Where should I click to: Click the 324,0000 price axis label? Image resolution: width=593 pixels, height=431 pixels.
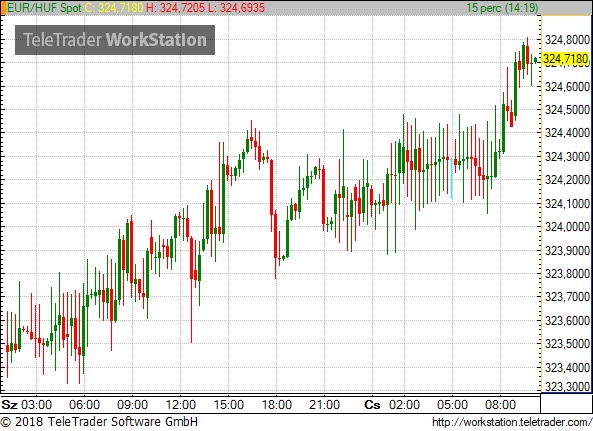pos(567,227)
